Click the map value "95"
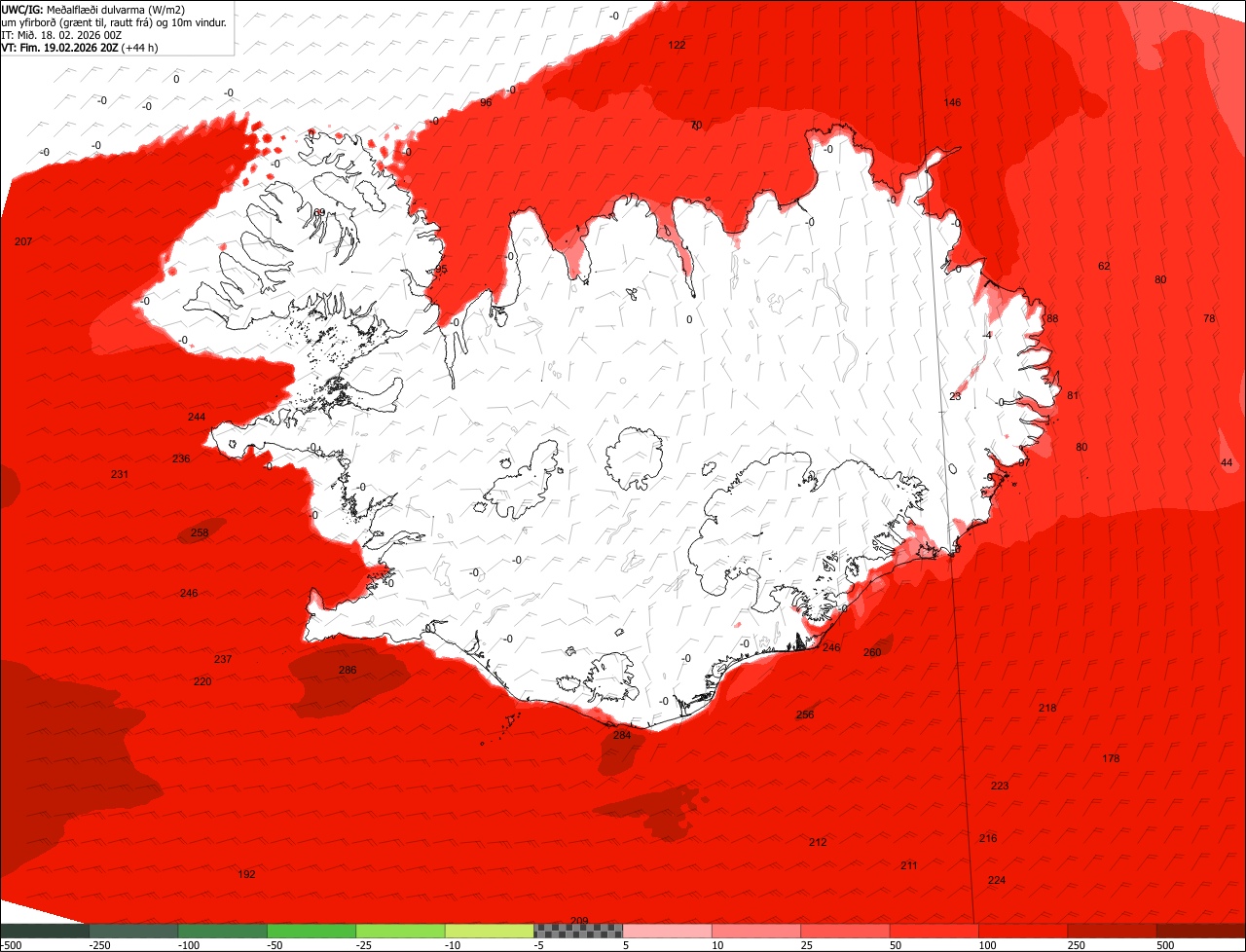This screenshot has height=952, width=1246. pyautogui.click(x=441, y=270)
